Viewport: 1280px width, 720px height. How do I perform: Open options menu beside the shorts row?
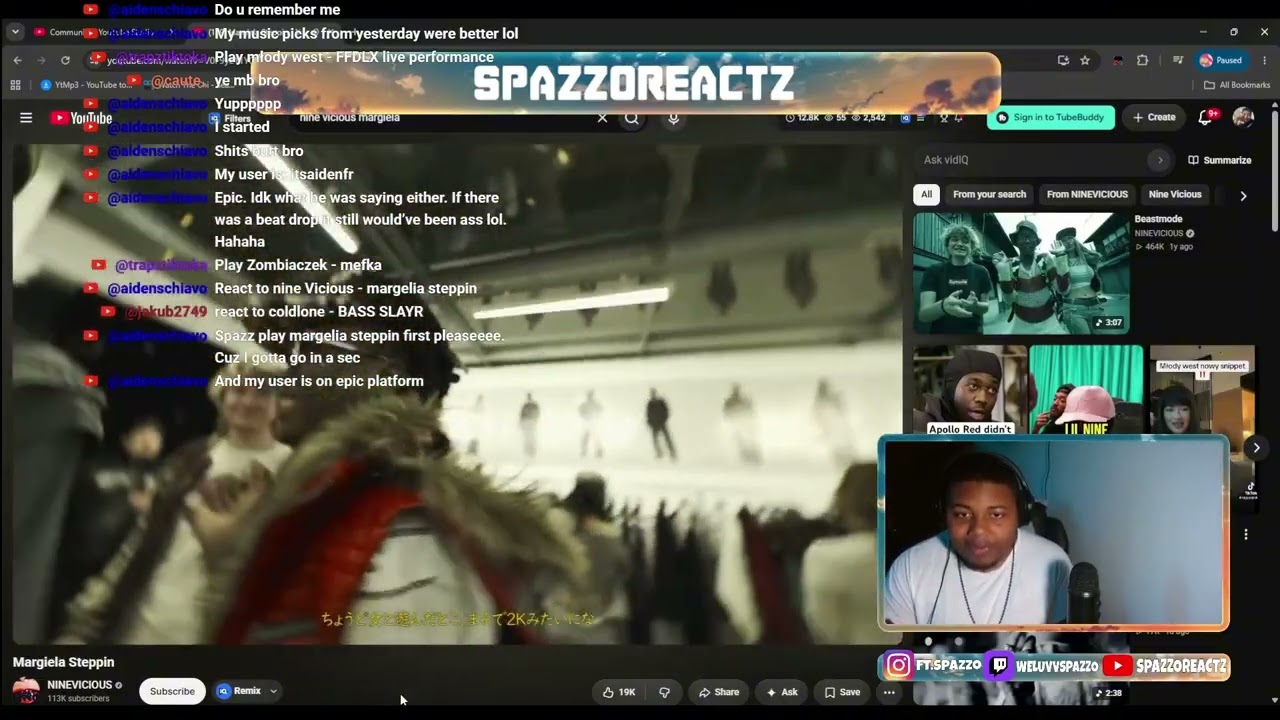coord(1246,534)
